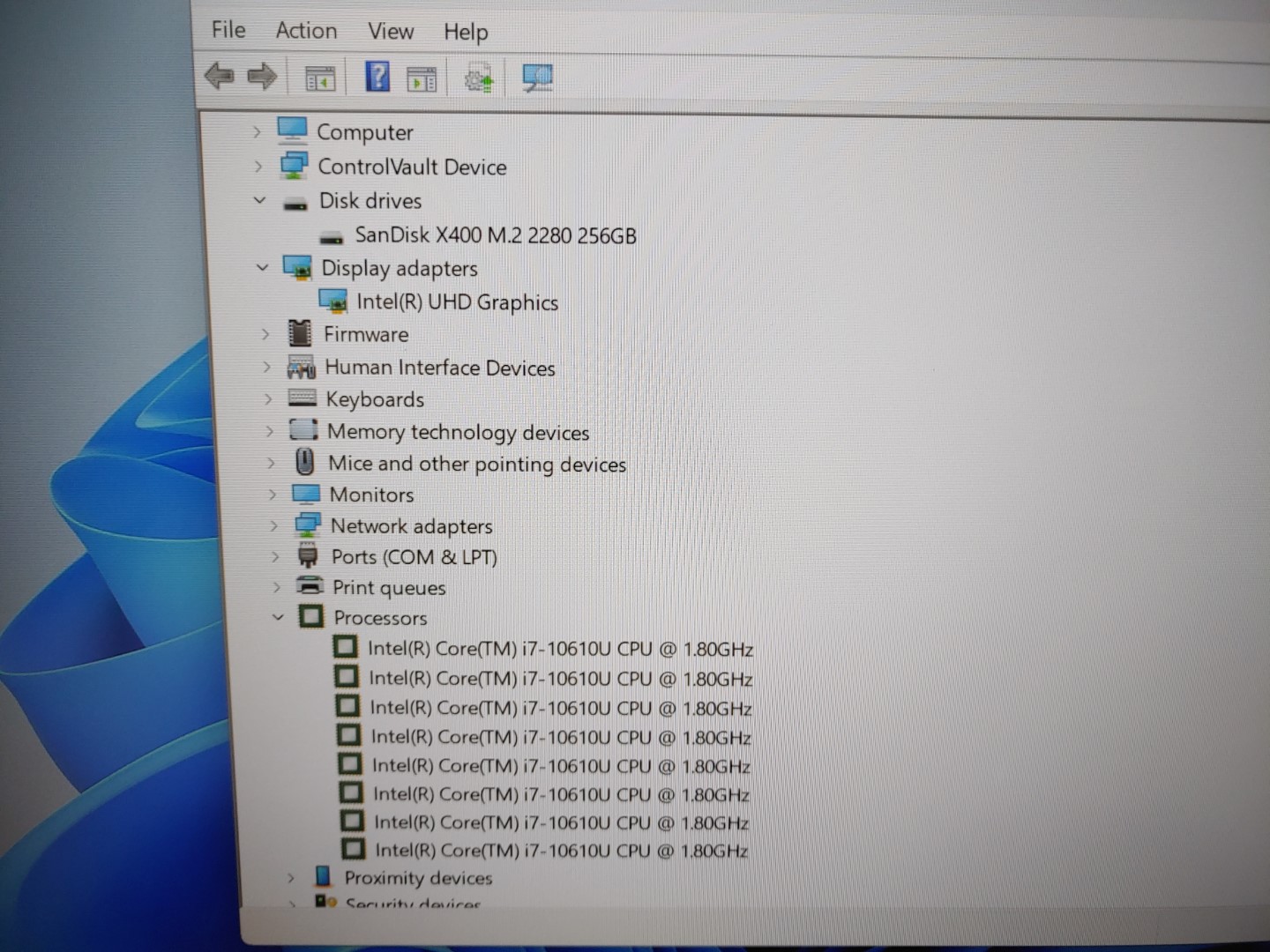Screen dimensions: 1270x952
Task: Select the Processors label
Action: 380,618
